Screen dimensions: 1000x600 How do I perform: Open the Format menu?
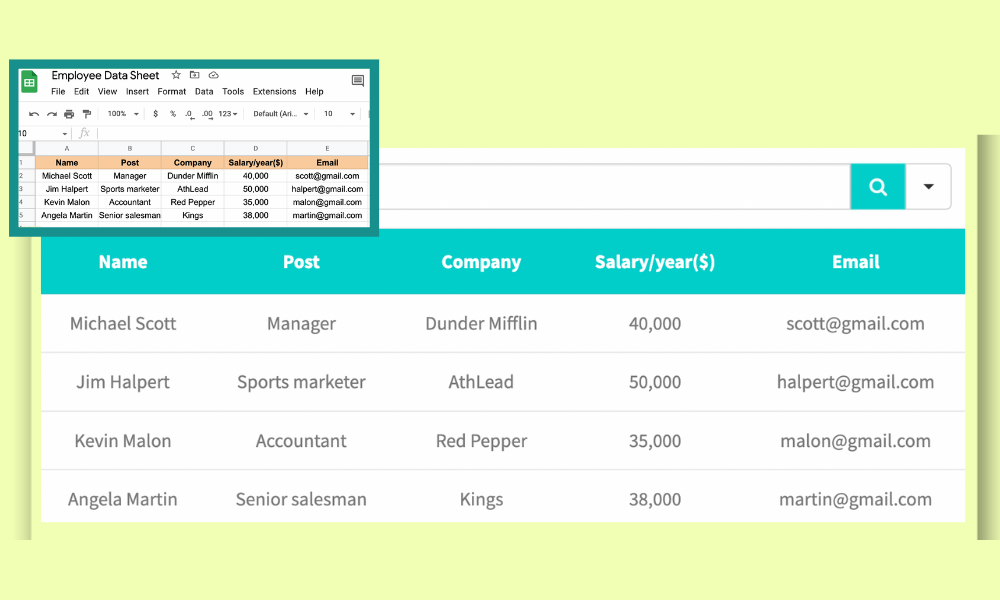[x=172, y=92]
